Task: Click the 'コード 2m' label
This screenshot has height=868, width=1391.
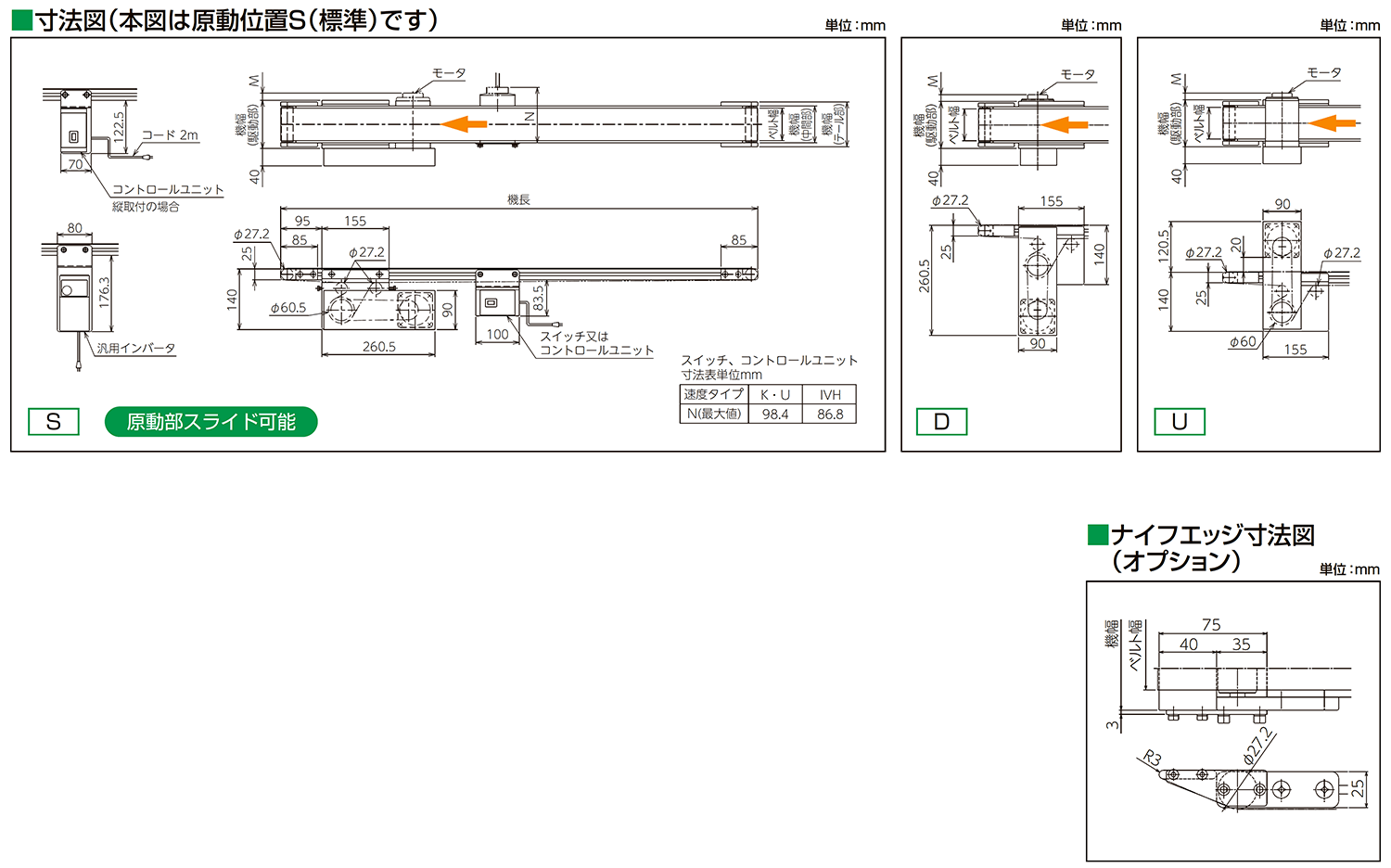Action: 170,135
